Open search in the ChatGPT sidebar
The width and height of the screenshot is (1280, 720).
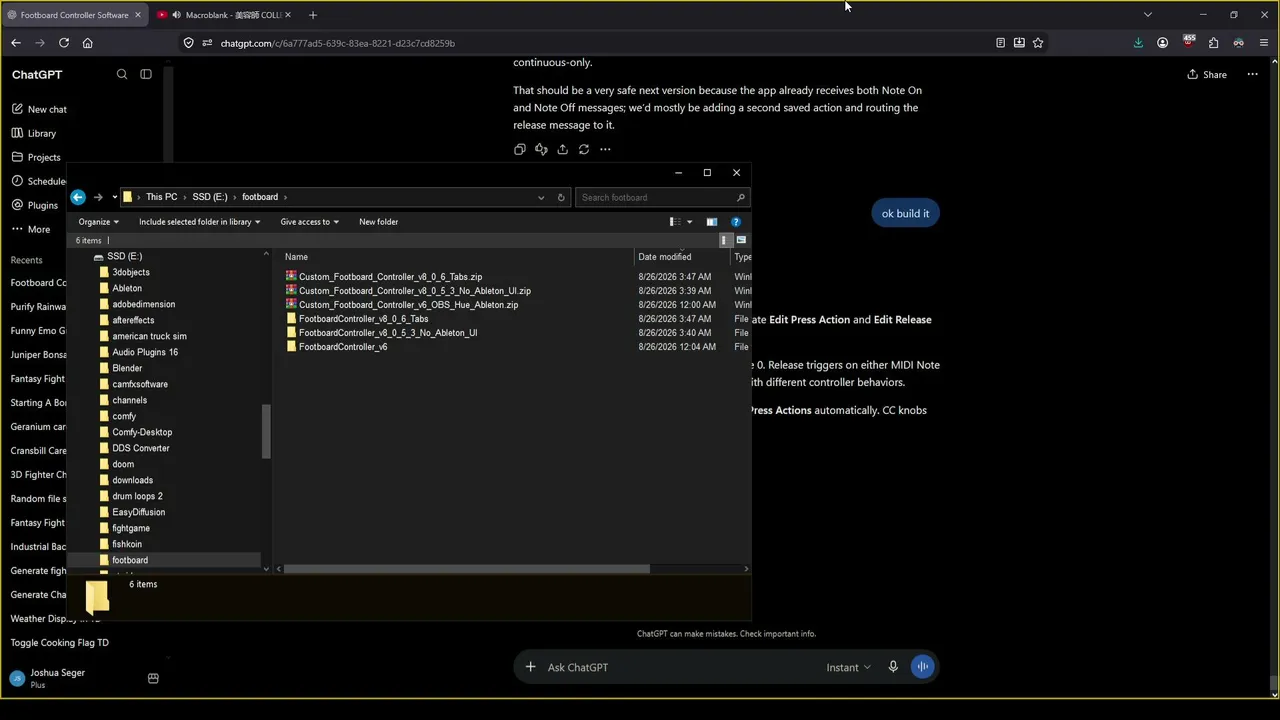pos(122,74)
